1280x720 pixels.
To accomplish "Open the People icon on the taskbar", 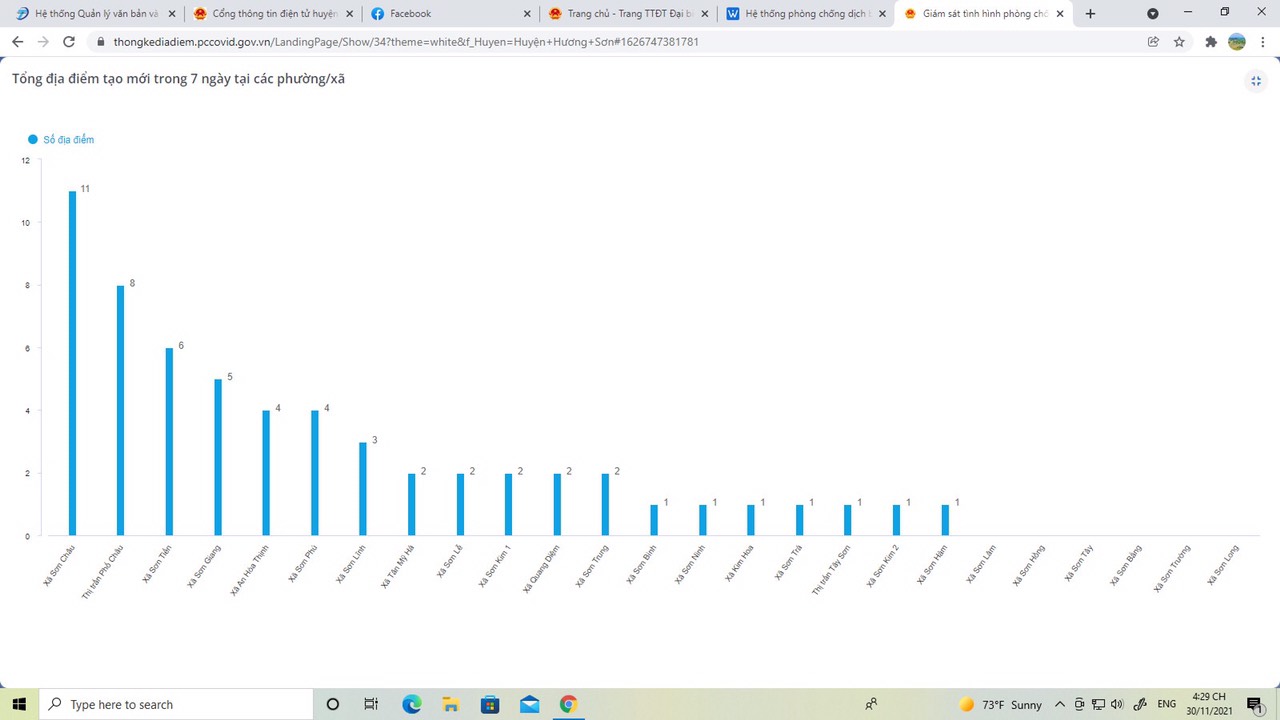I will (871, 704).
